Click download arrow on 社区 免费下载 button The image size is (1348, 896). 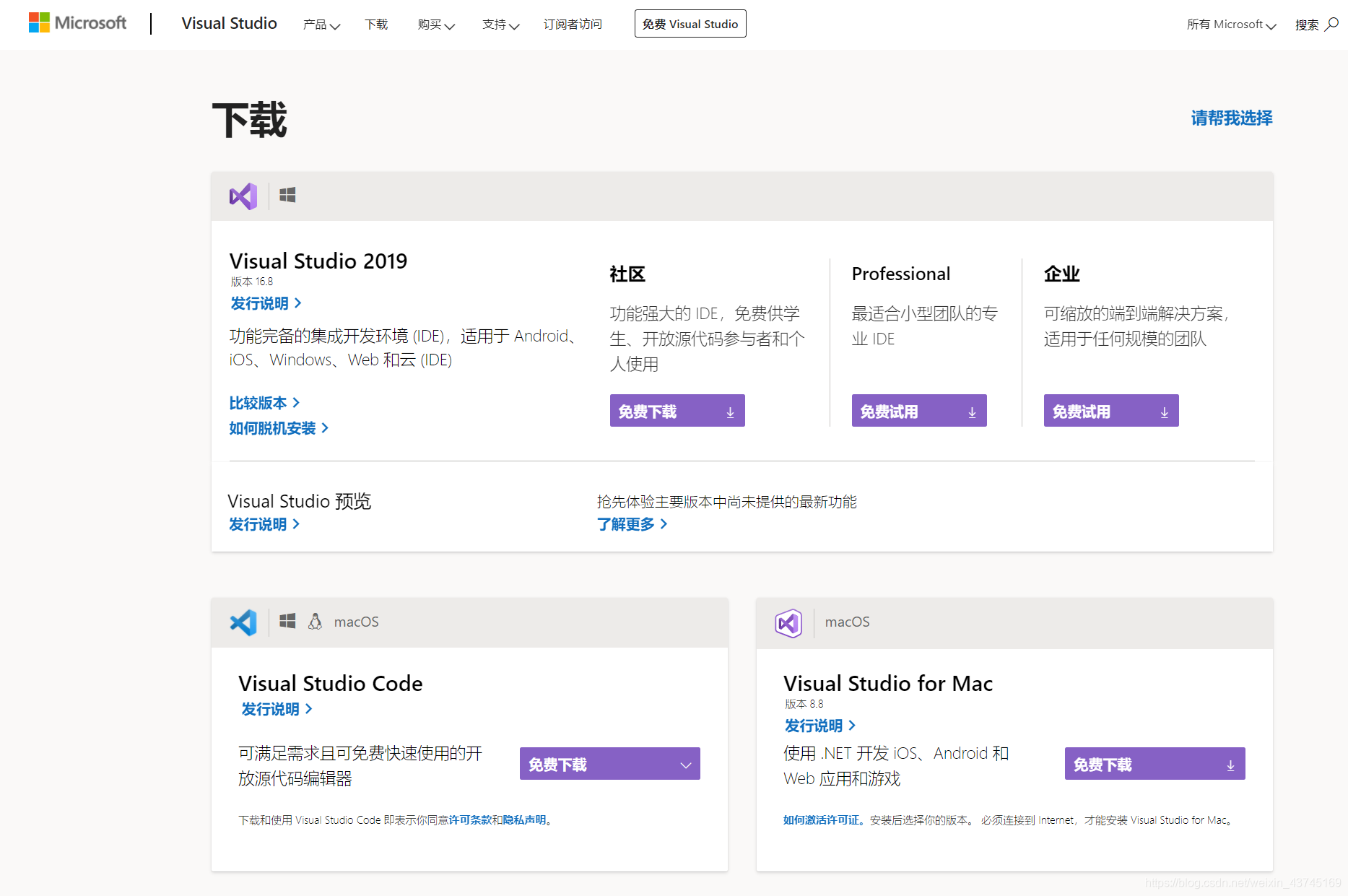[730, 412]
